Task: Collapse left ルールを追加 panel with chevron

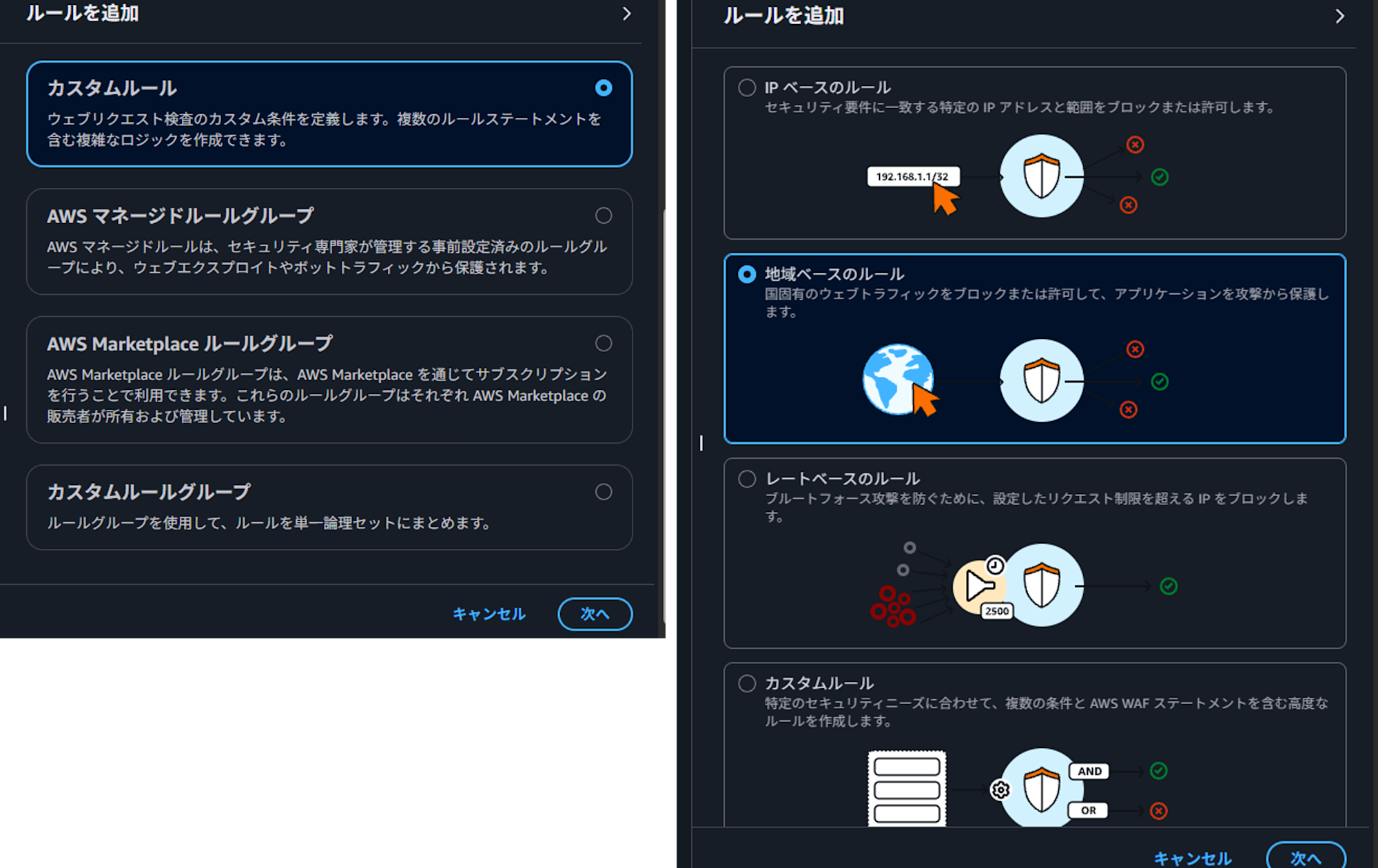Action: pos(626,14)
